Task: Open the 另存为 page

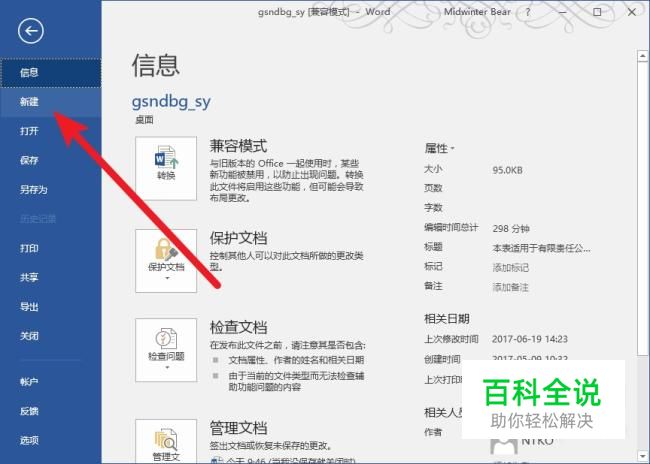Action: click(51, 190)
